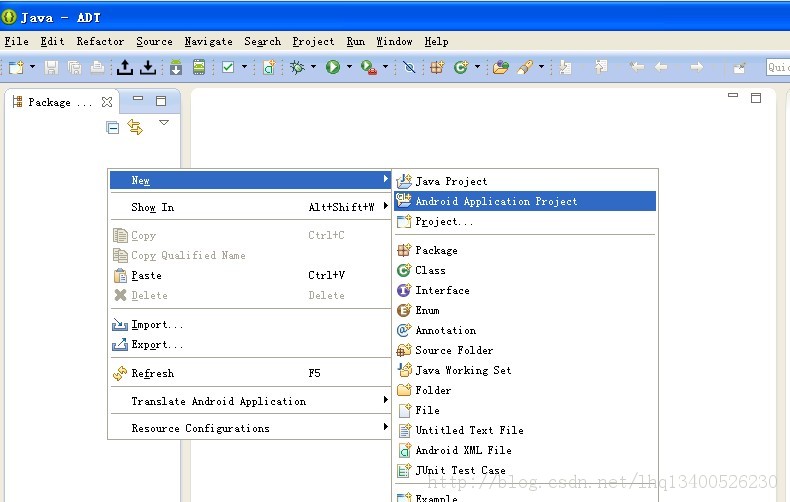Image resolution: width=790 pixels, height=502 pixels.
Task: Open the Source menu
Action: click(x=154, y=41)
